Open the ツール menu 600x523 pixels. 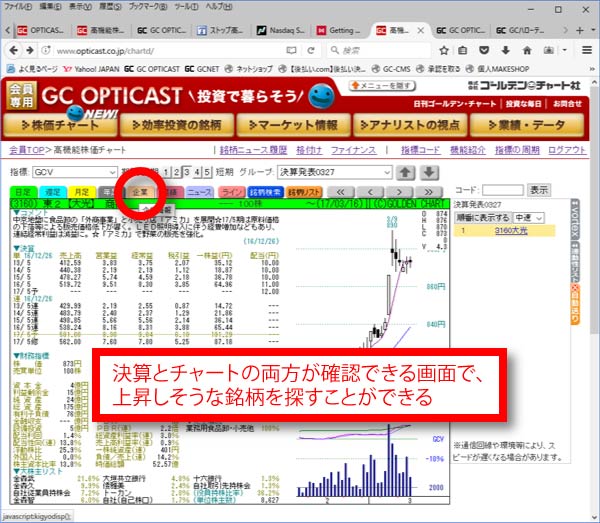[x=186, y=7]
